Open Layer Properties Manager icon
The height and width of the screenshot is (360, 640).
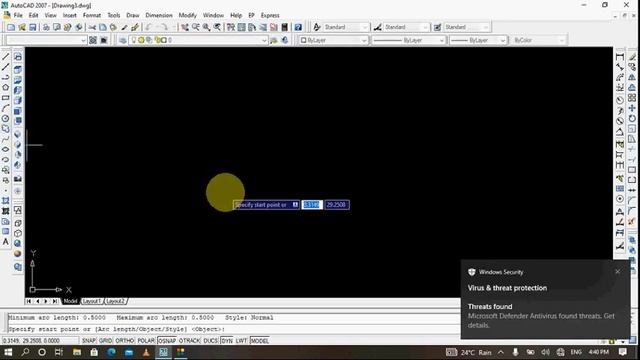(122, 40)
